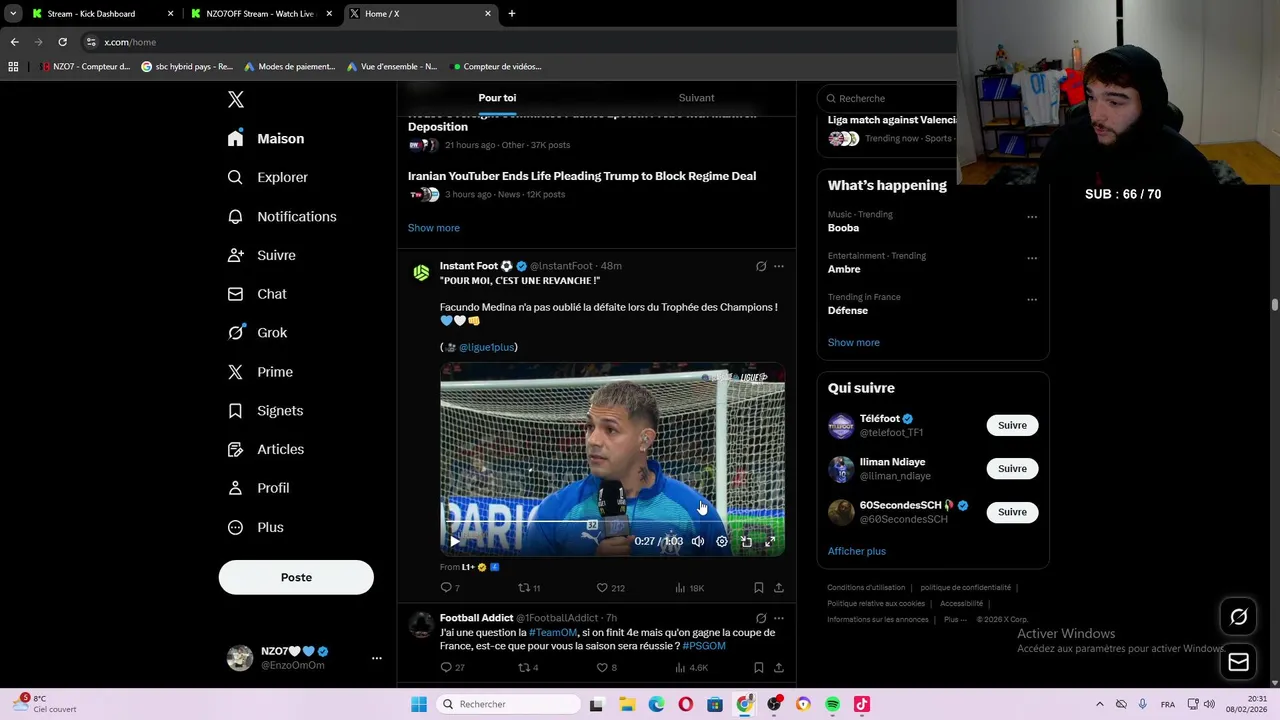The width and height of the screenshot is (1280, 720).
Task: Open Chat in the sidebar
Action: [x=257, y=294]
